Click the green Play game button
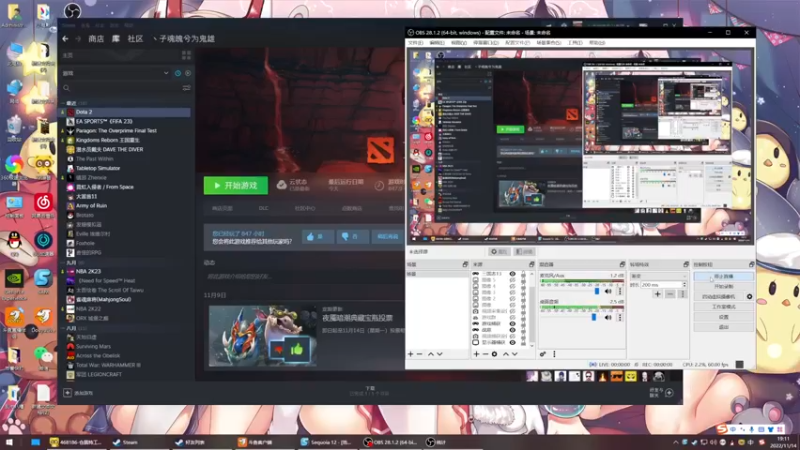Image resolution: width=800 pixels, height=450 pixels. pyautogui.click(x=236, y=185)
